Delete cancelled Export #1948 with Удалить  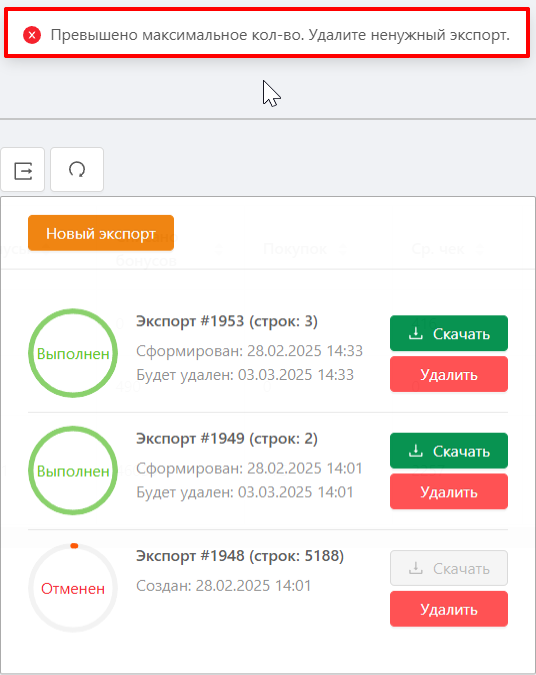(x=449, y=609)
